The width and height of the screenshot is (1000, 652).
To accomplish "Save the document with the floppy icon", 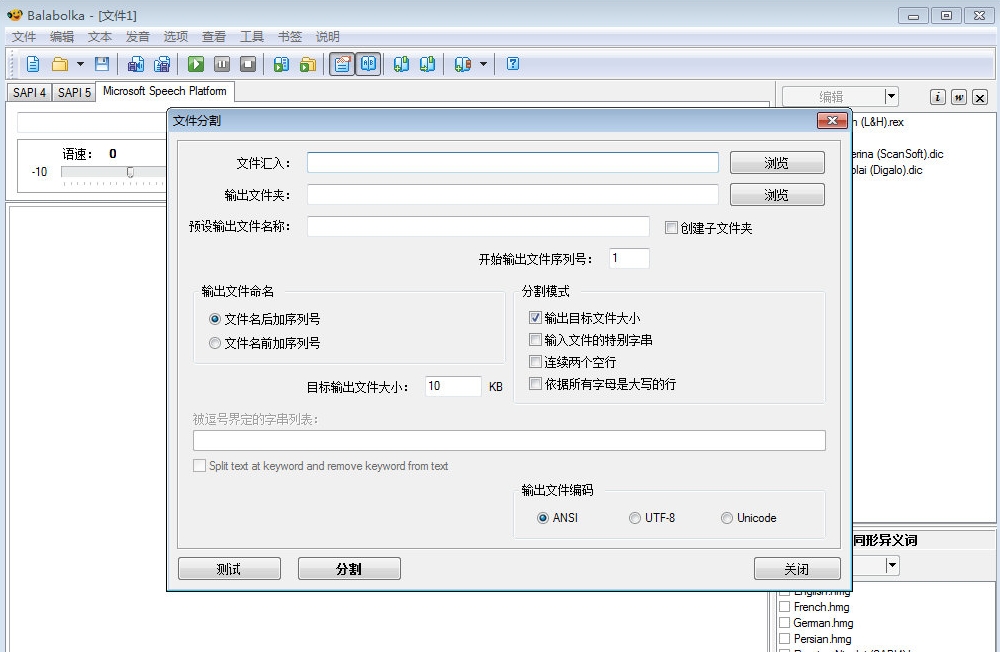I will click(102, 64).
